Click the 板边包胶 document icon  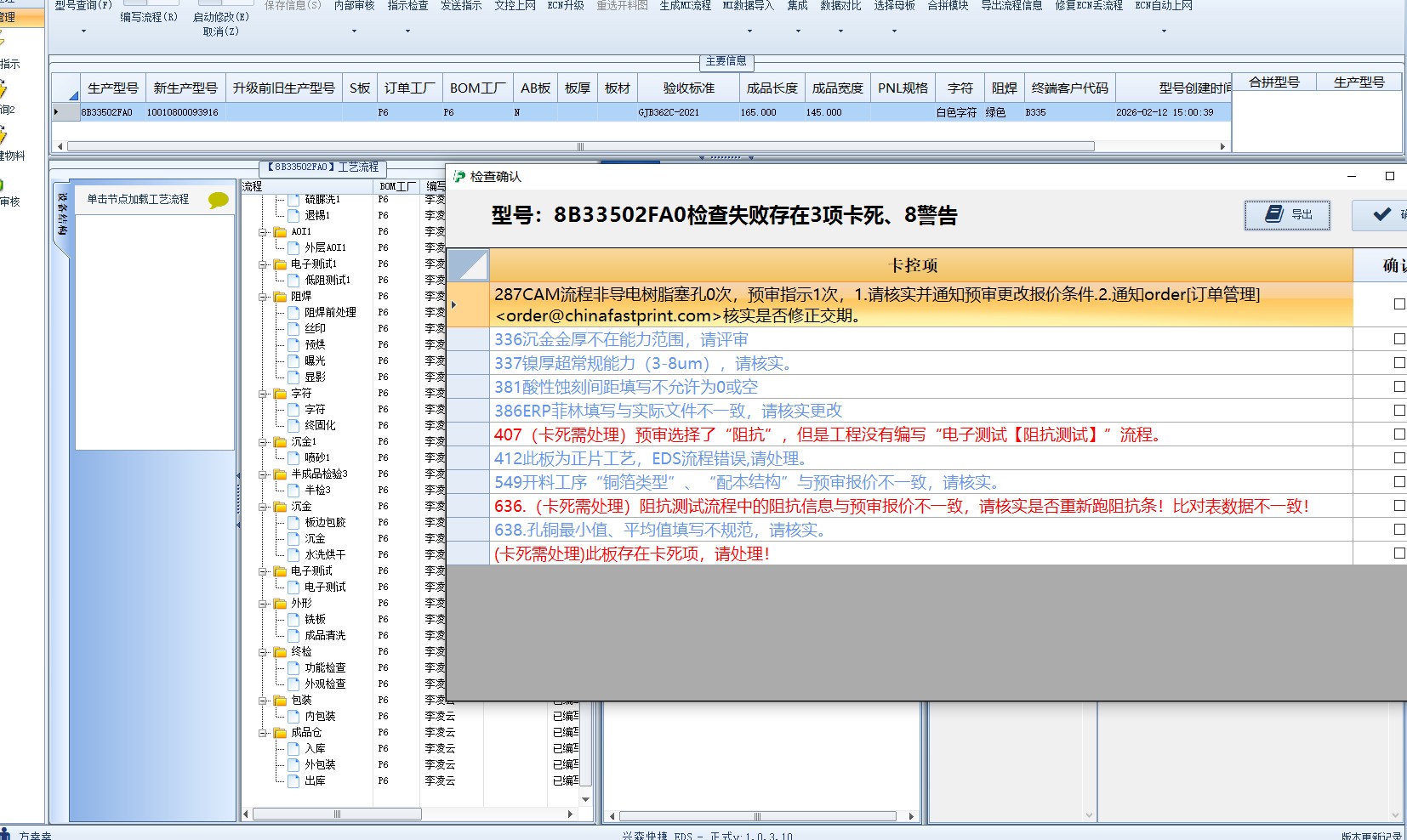[x=293, y=522]
